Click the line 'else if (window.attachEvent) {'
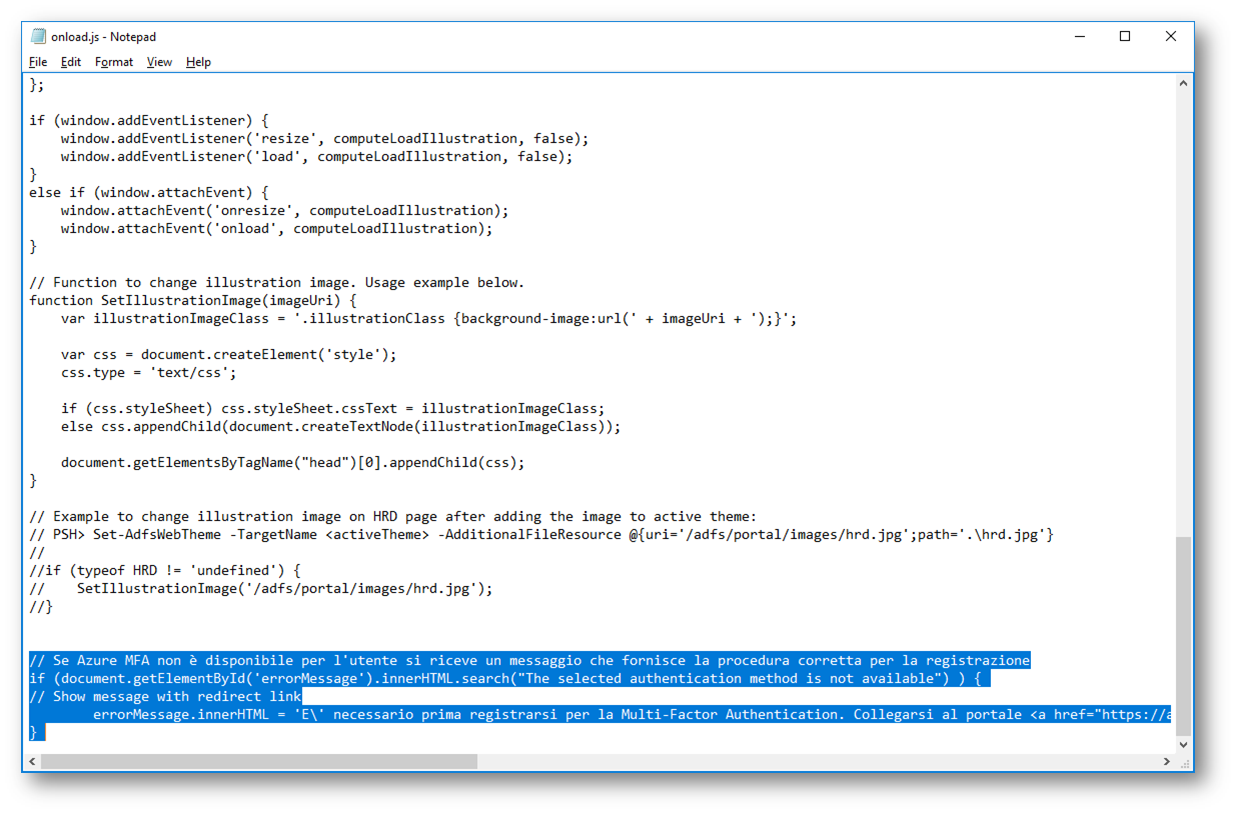 [x=148, y=192]
